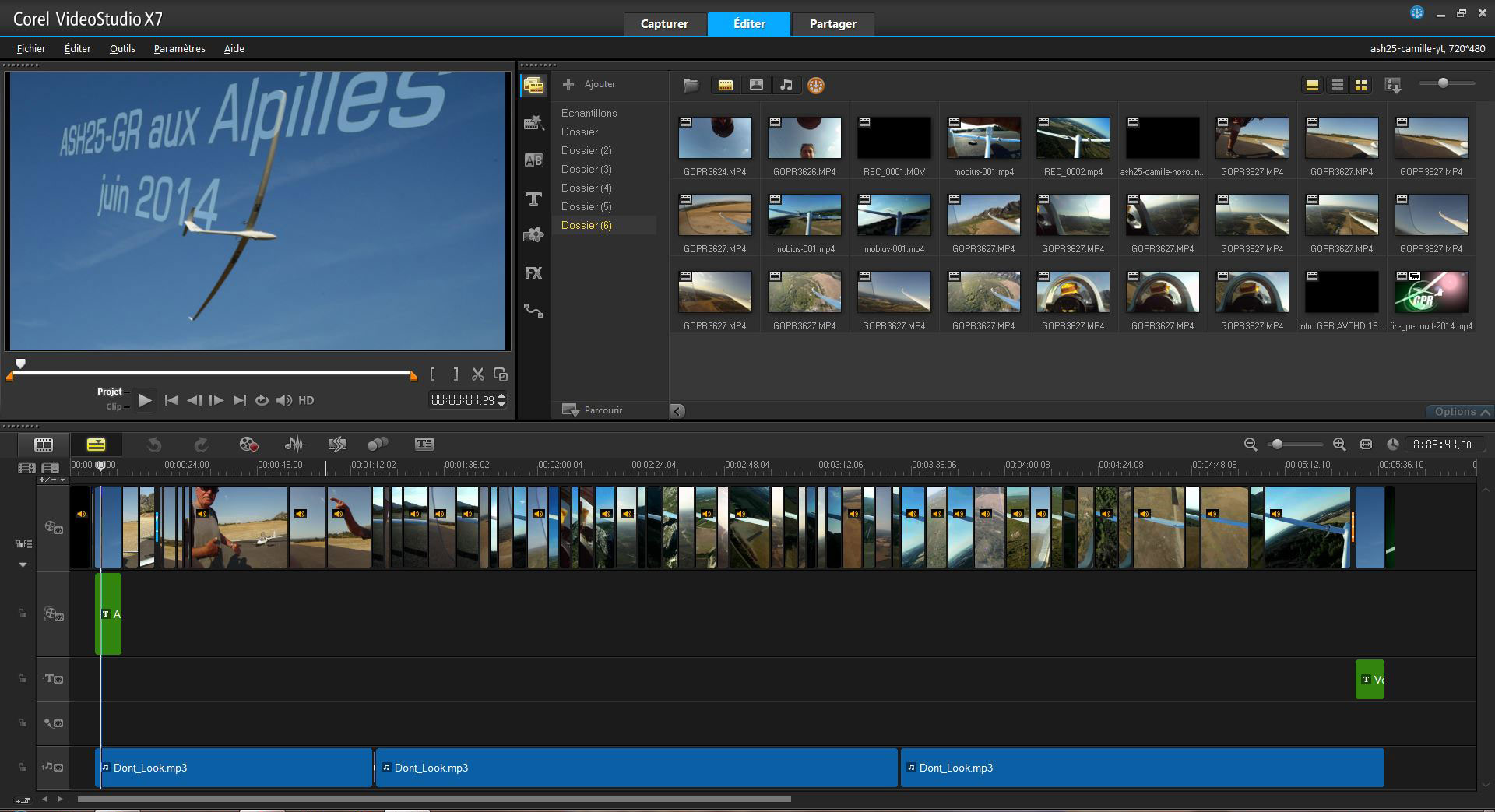The width and height of the screenshot is (1495, 812).
Task: Click the split clip scissors icon
Action: [x=478, y=374]
